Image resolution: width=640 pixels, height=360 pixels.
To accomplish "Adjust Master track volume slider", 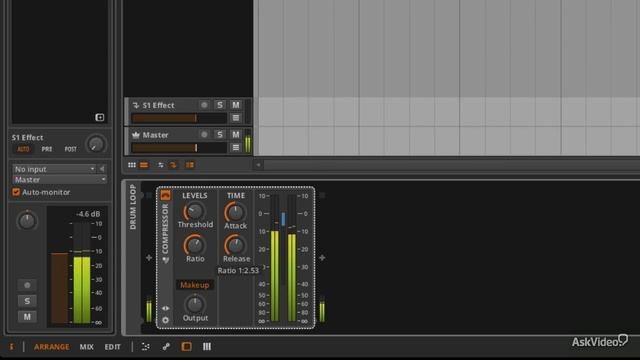I will click(x=179, y=147).
